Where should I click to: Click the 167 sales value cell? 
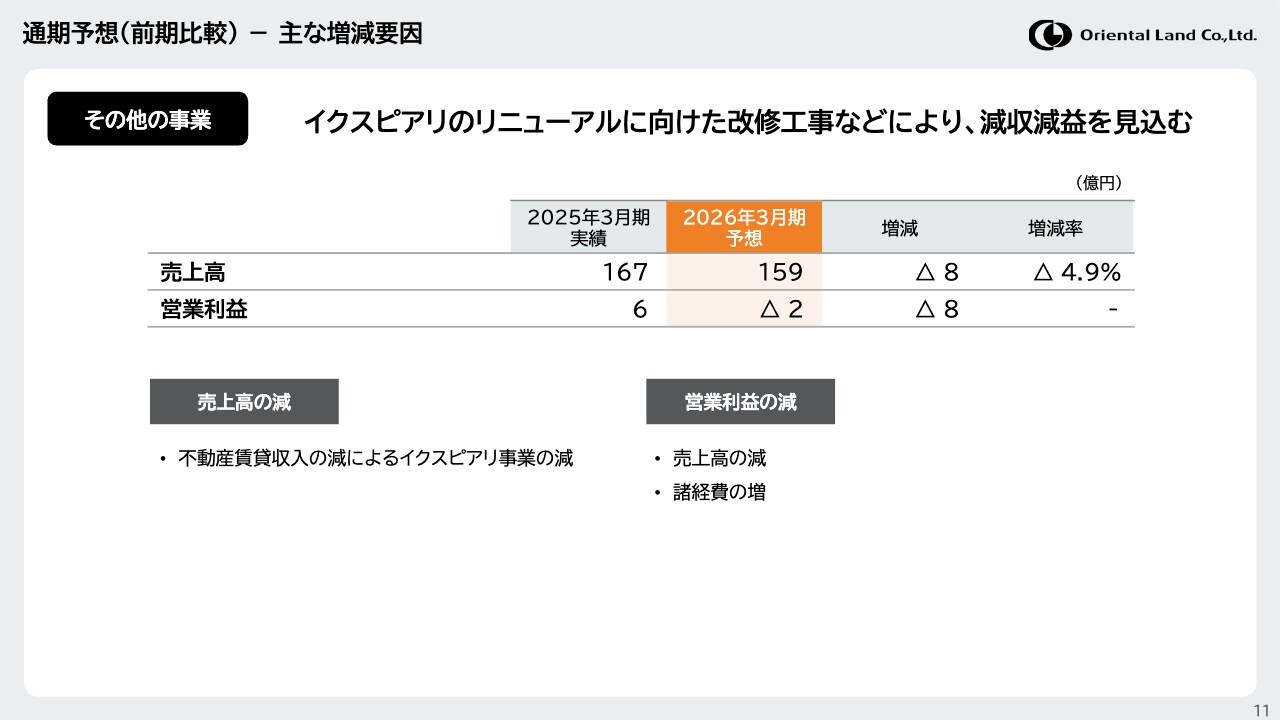click(x=625, y=272)
